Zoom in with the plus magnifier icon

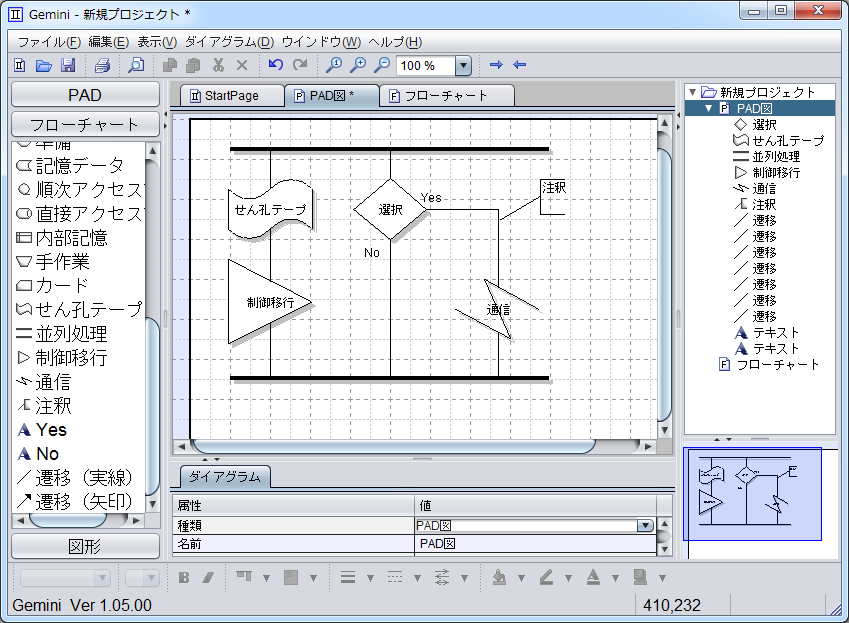(x=358, y=65)
